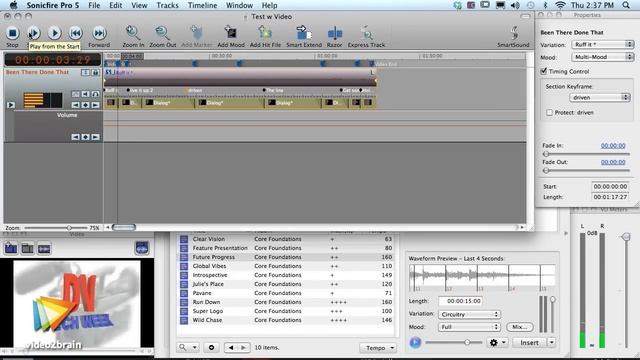The image size is (640, 360).
Task: Click the Play toolbar button
Action: click(54, 33)
